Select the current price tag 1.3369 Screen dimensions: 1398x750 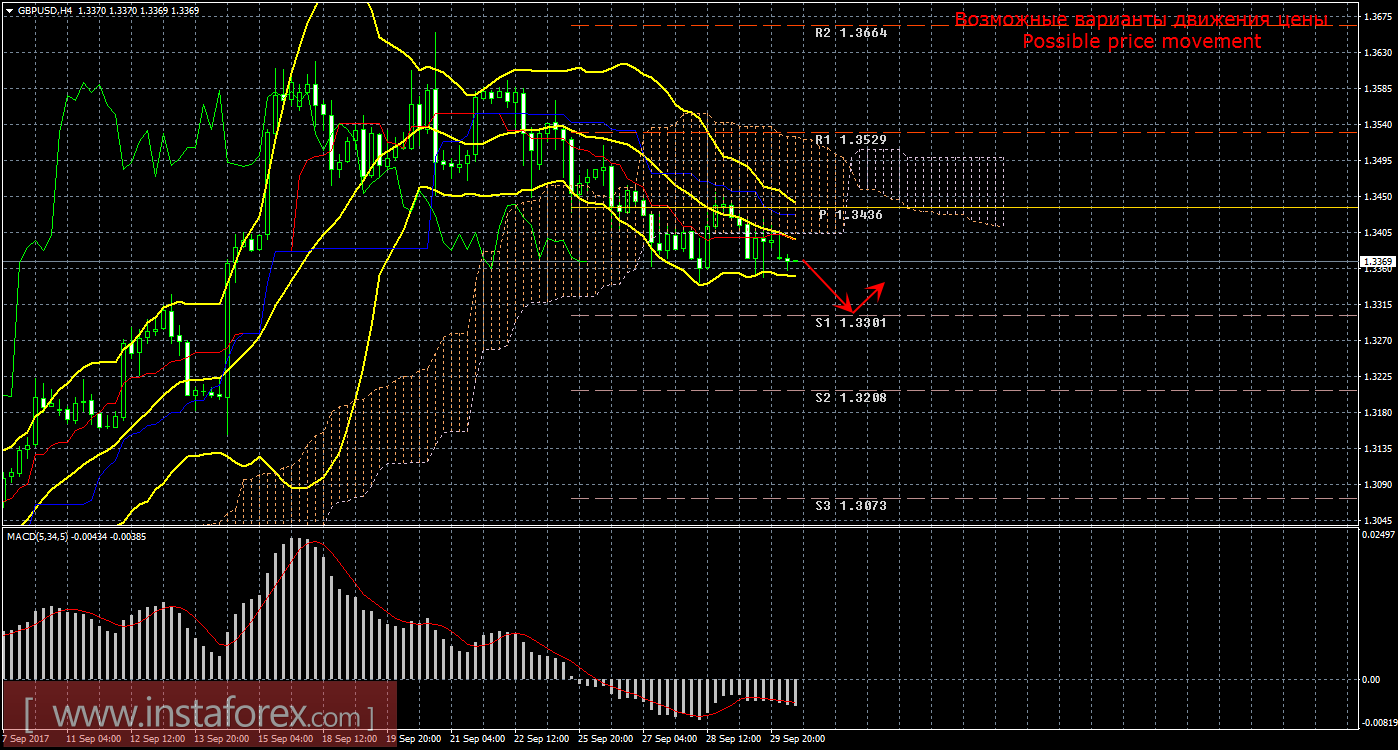tap(1376, 261)
